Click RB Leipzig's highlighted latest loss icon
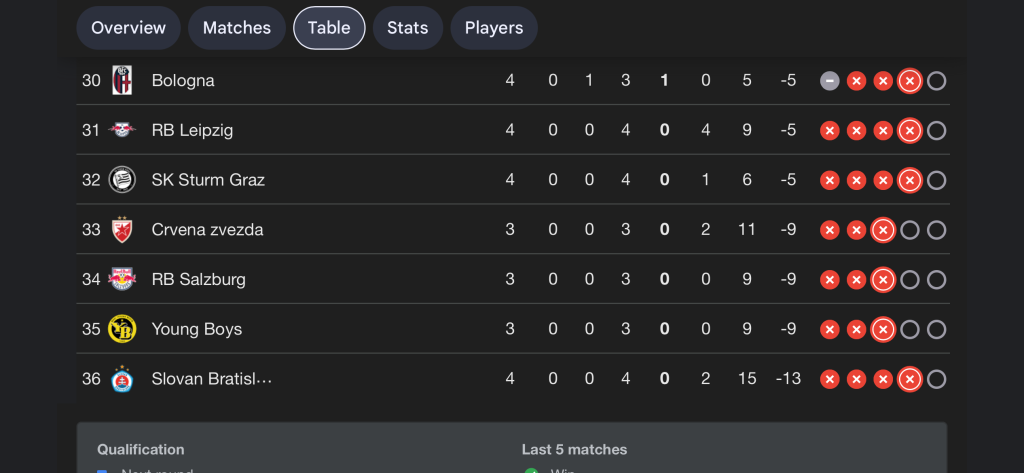Viewport: 1024px width, 473px height. click(909, 130)
